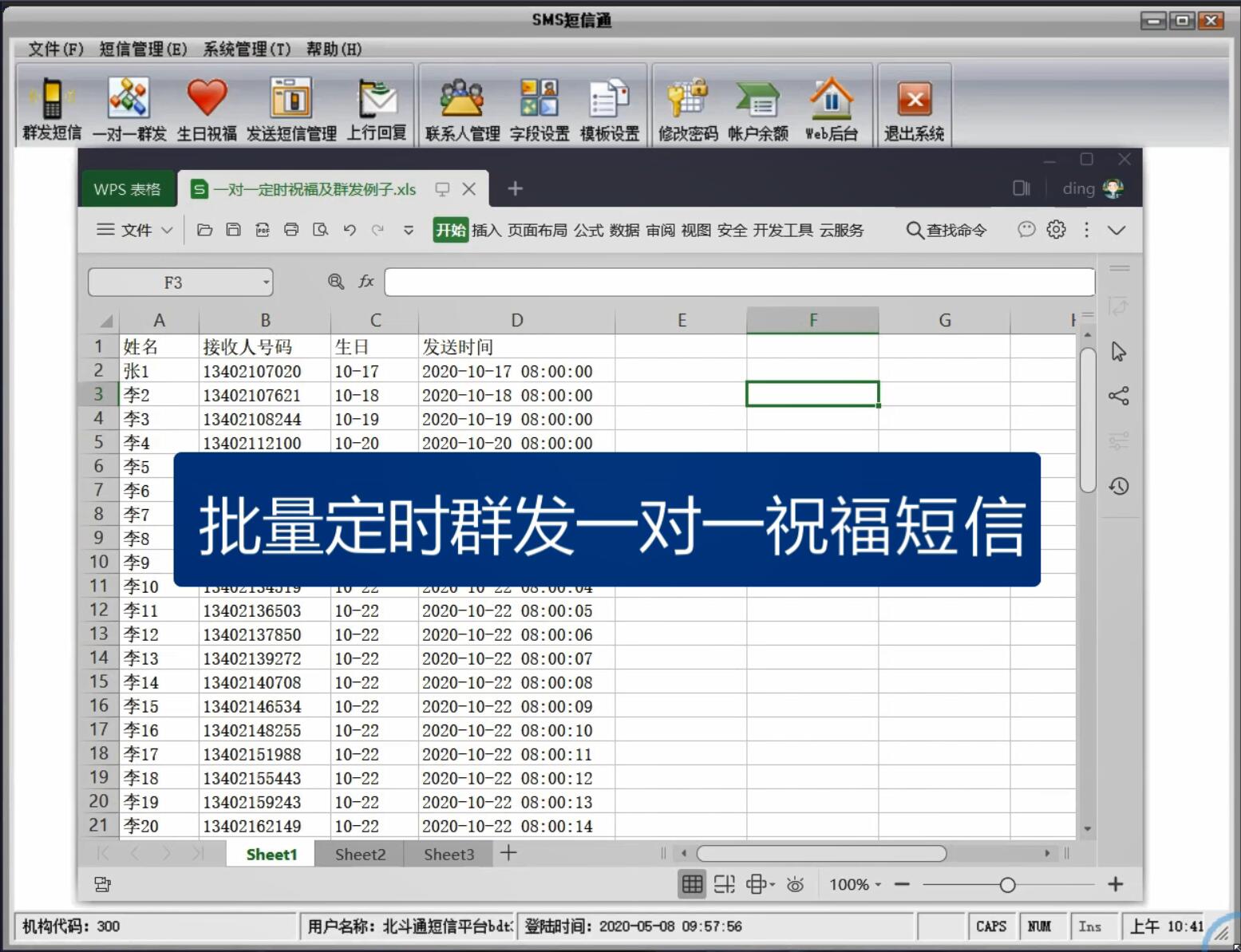
Task: Click the history clock icon in sidebar
Action: point(1119,486)
